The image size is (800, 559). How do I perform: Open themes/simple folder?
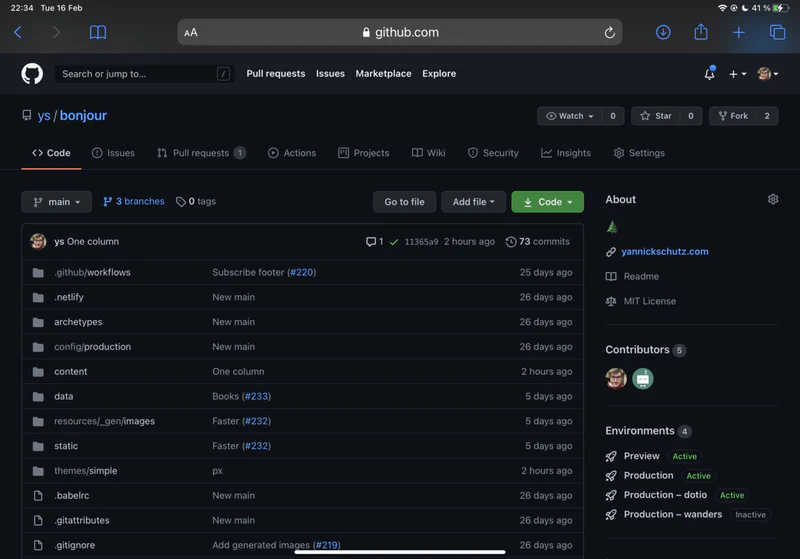tap(86, 471)
